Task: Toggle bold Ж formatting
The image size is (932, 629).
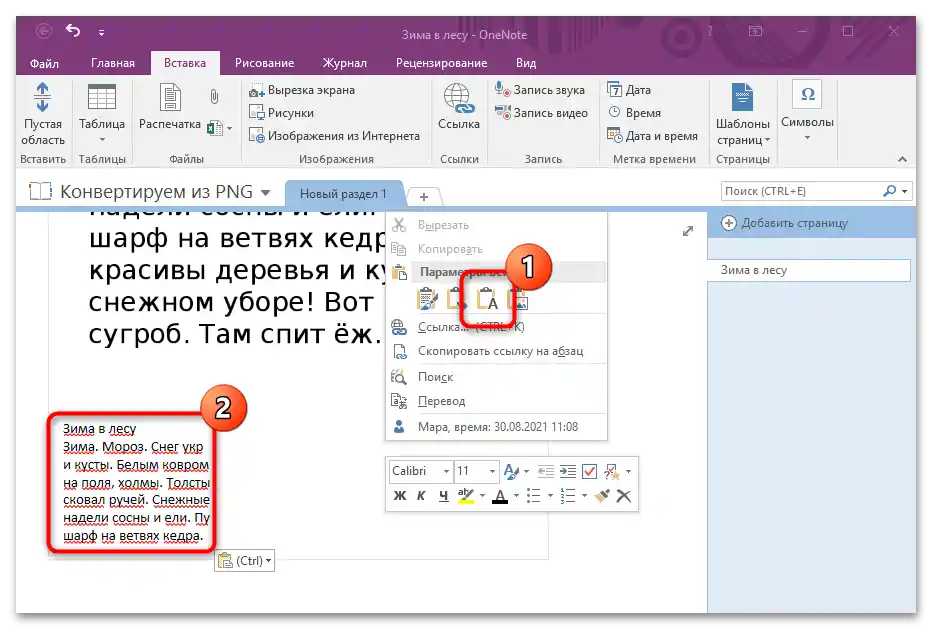Action: tap(399, 496)
